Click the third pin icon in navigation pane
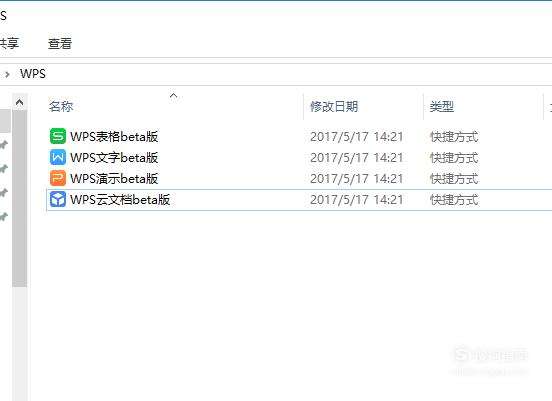Image resolution: width=552 pixels, height=401 pixels. 4,192
